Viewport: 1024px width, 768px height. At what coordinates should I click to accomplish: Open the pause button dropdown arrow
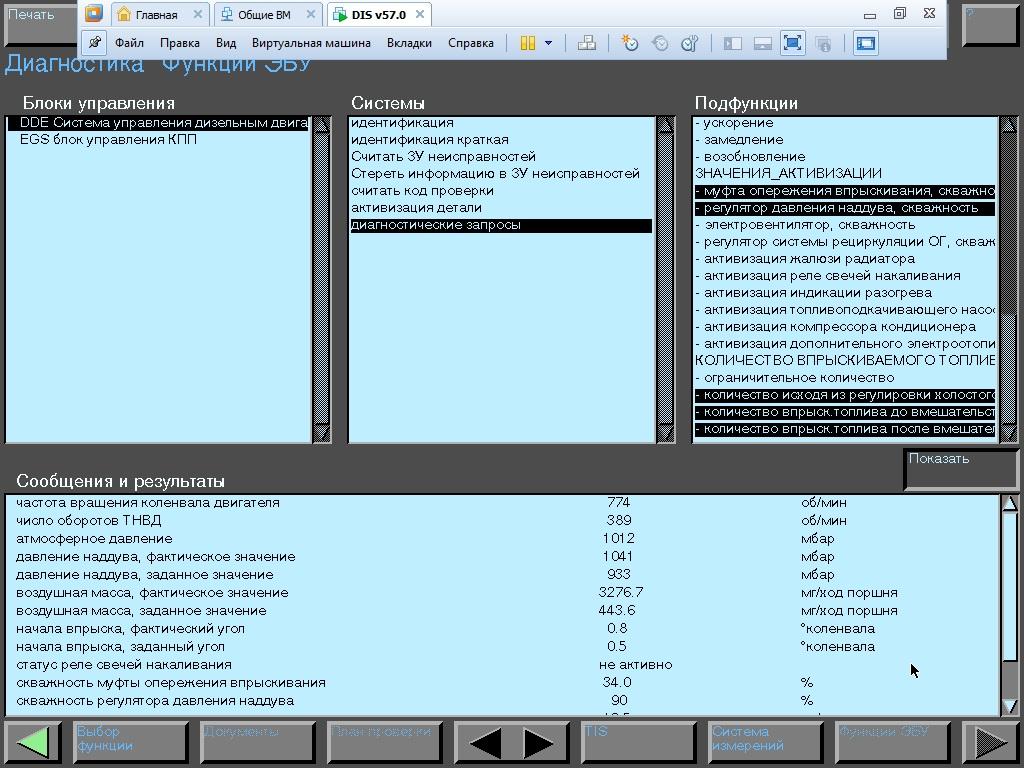(x=549, y=43)
